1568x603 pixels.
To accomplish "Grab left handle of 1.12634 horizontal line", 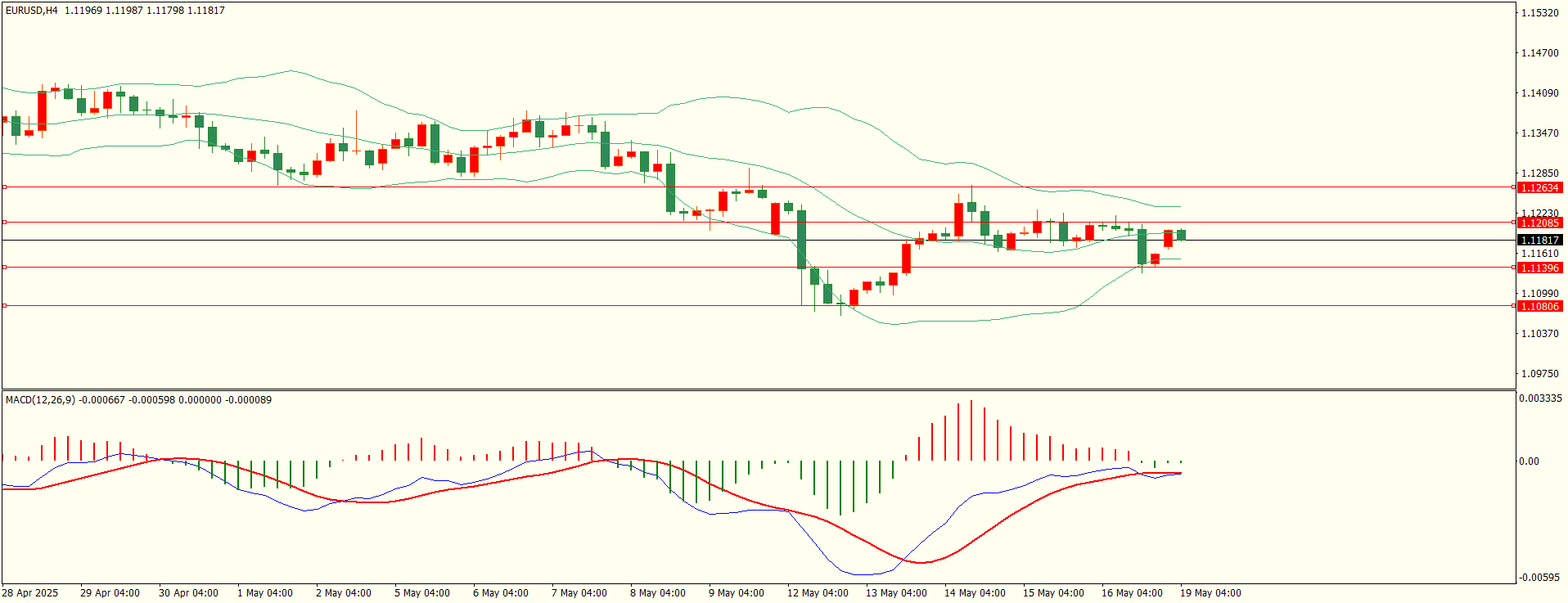I will (x=4, y=187).
